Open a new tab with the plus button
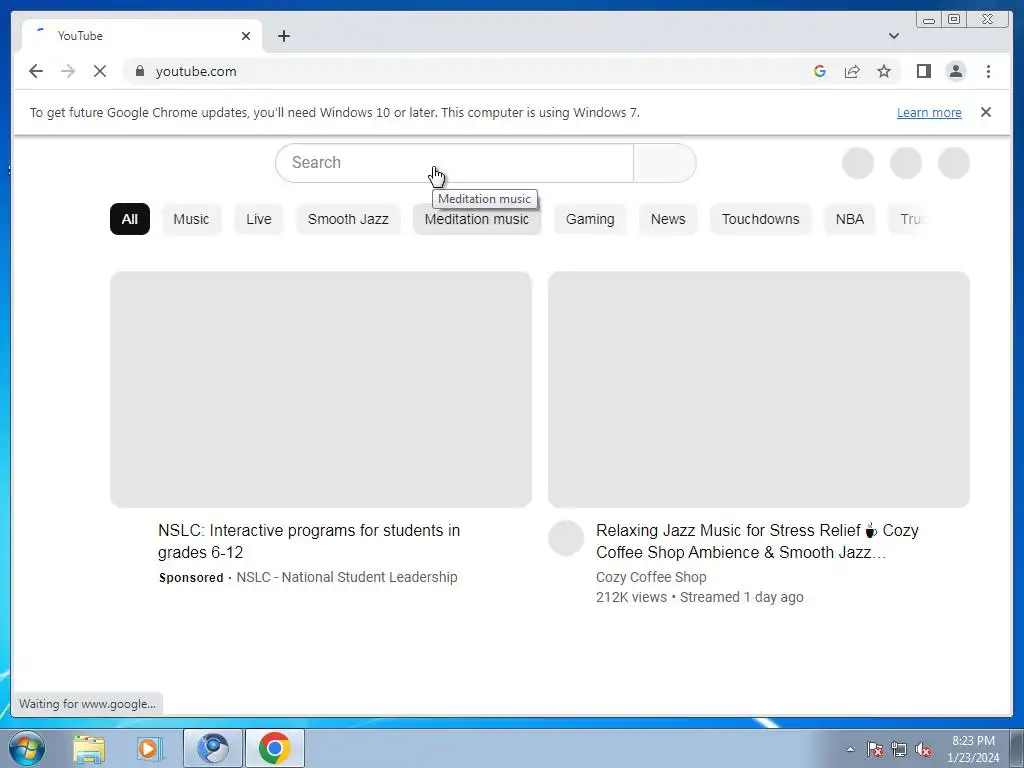Viewport: 1024px width, 768px height. [x=283, y=36]
